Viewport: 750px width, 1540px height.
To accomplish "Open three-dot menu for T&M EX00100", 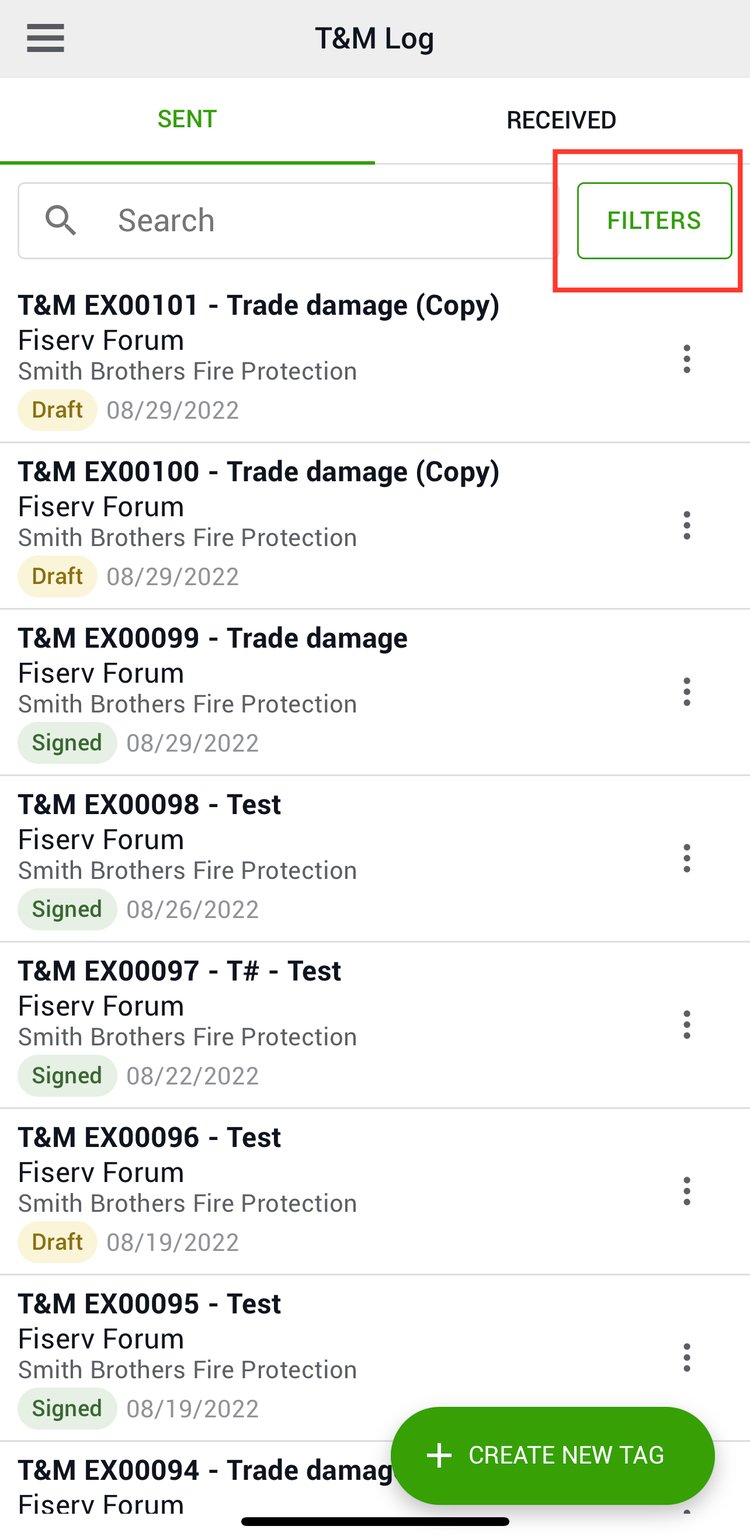I will (x=686, y=525).
